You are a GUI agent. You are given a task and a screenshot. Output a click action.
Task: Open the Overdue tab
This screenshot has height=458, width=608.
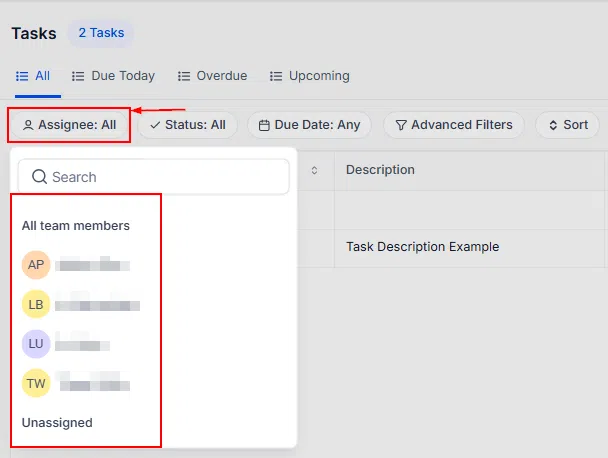(x=212, y=76)
